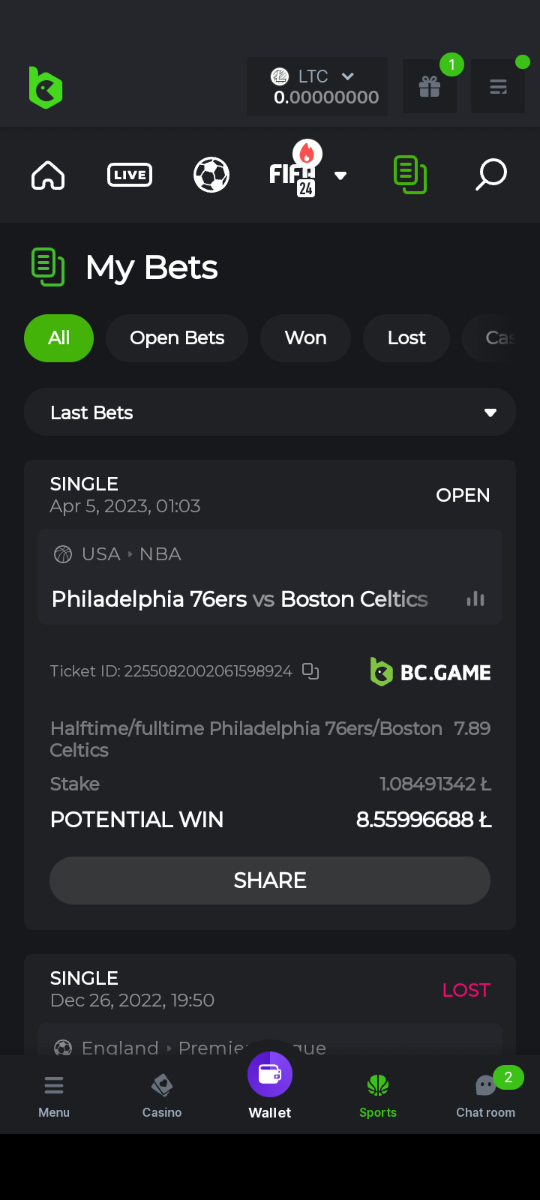The width and height of the screenshot is (540, 1200).
Task: Tap the BC.Game logo in the header
Action: pyautogui.click(x=46, y=88)
